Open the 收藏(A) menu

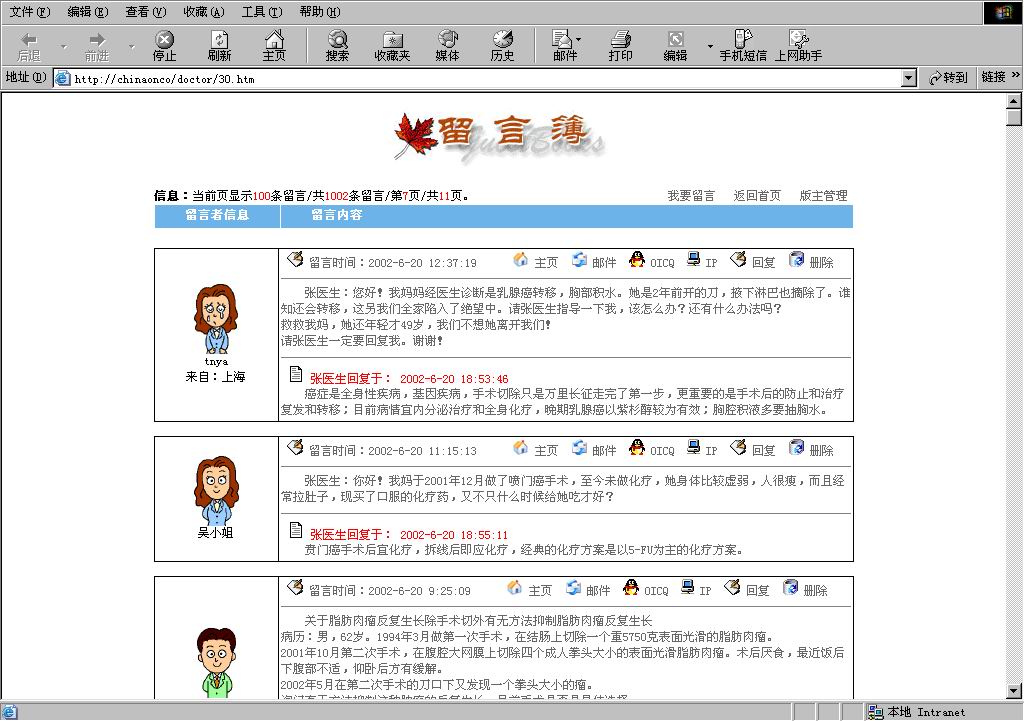204,12
